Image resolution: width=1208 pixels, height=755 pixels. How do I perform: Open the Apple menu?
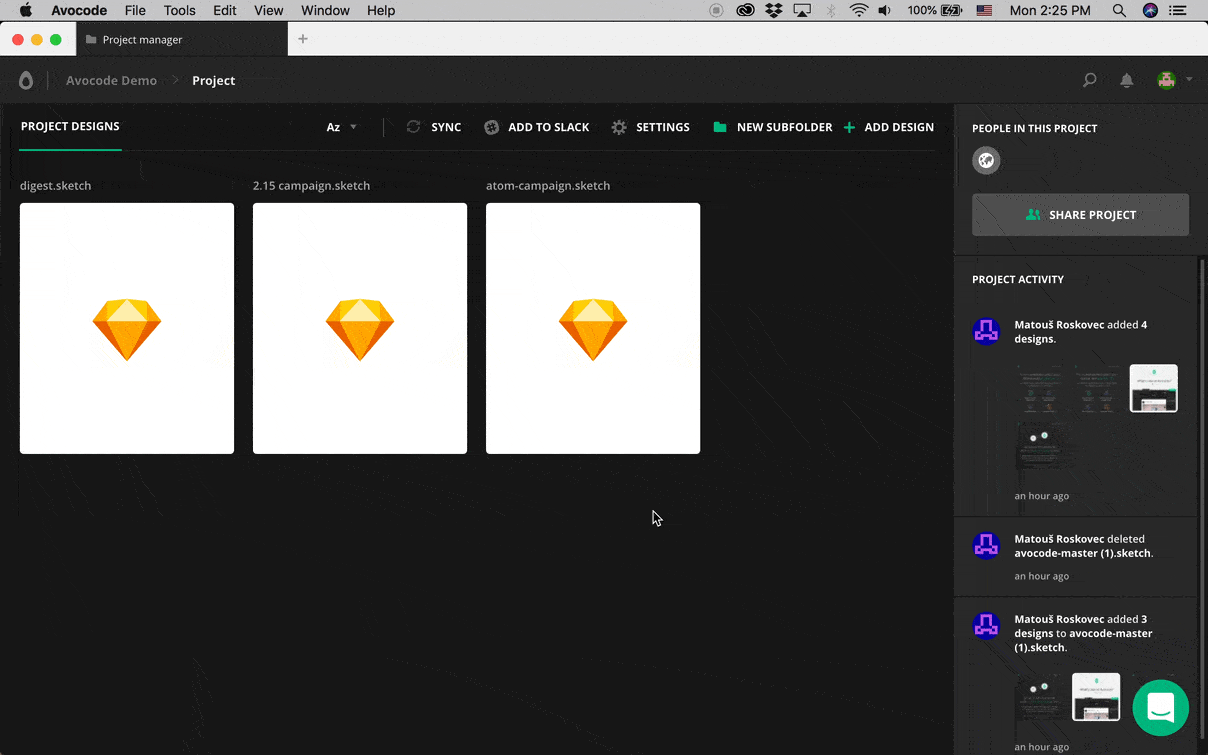(x=26, y=10)
